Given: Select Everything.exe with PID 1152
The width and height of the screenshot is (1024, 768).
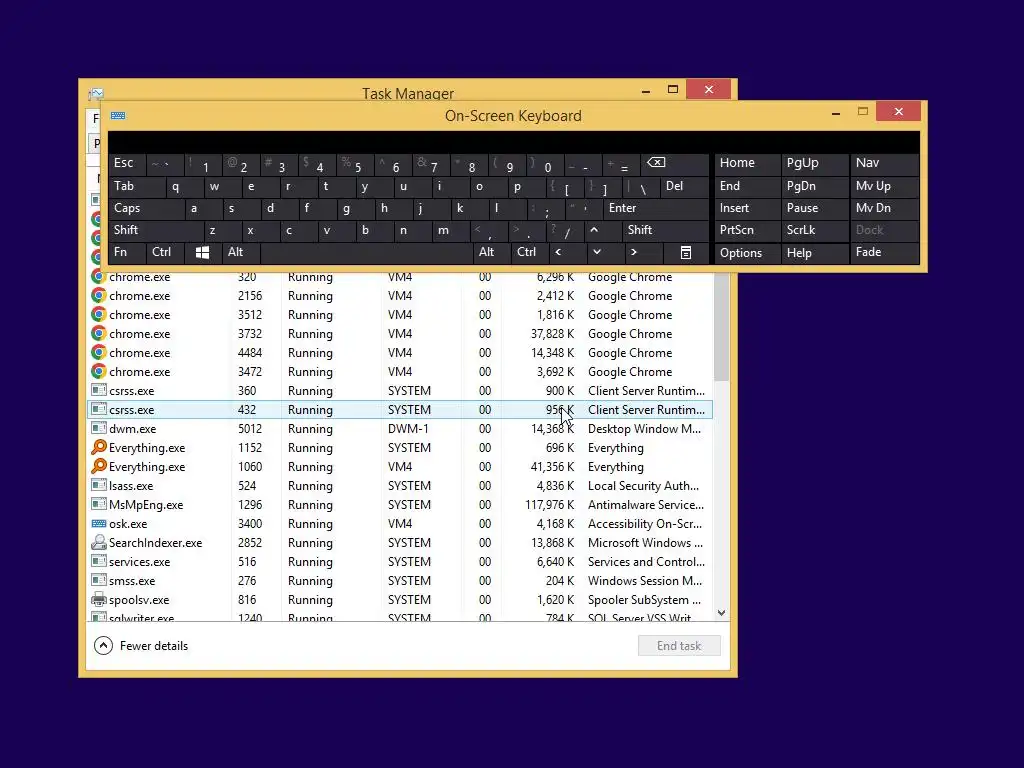Looking at the screenshot, I should [x=400, y=448].
